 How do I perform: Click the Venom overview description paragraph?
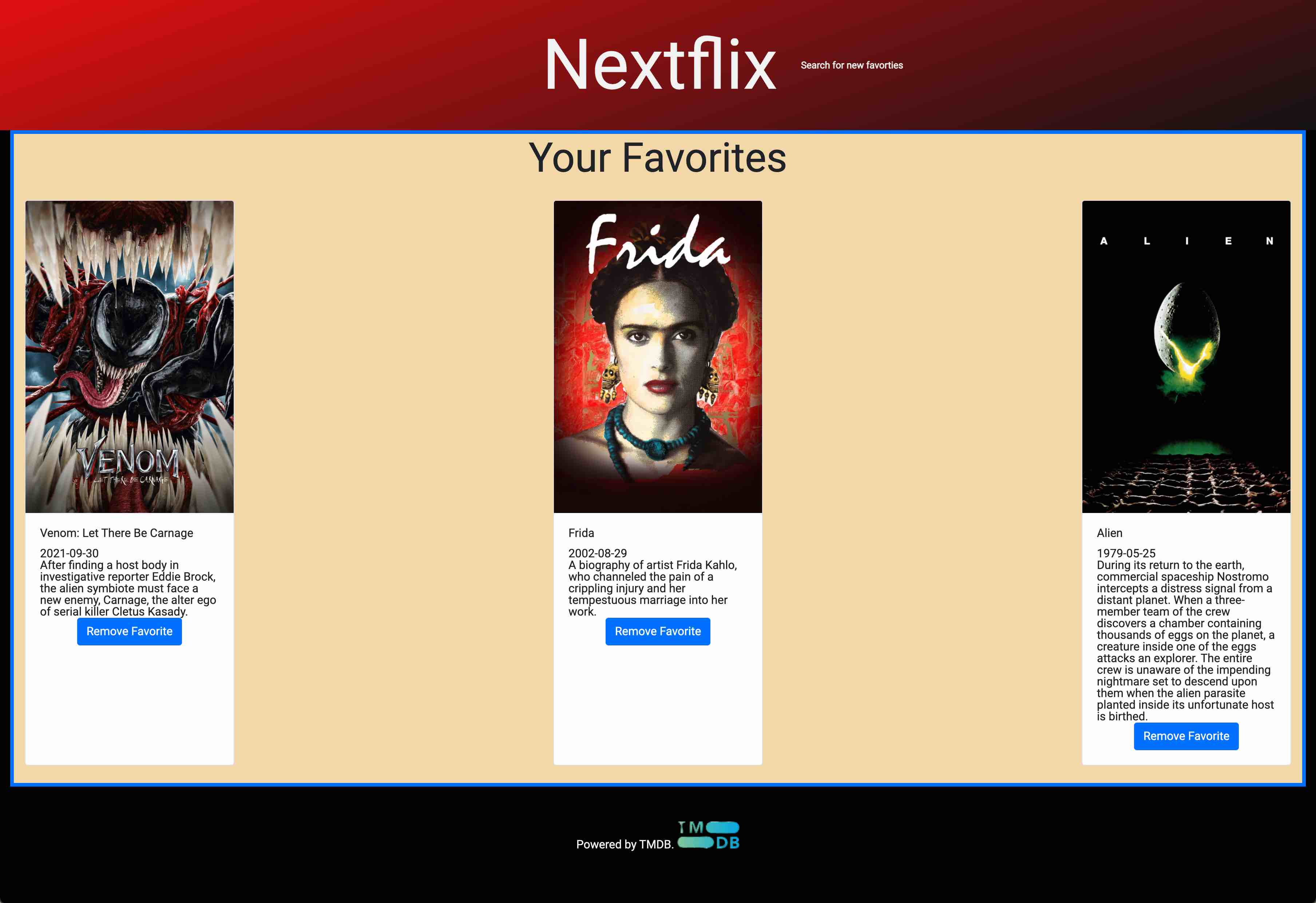(127, 588)
